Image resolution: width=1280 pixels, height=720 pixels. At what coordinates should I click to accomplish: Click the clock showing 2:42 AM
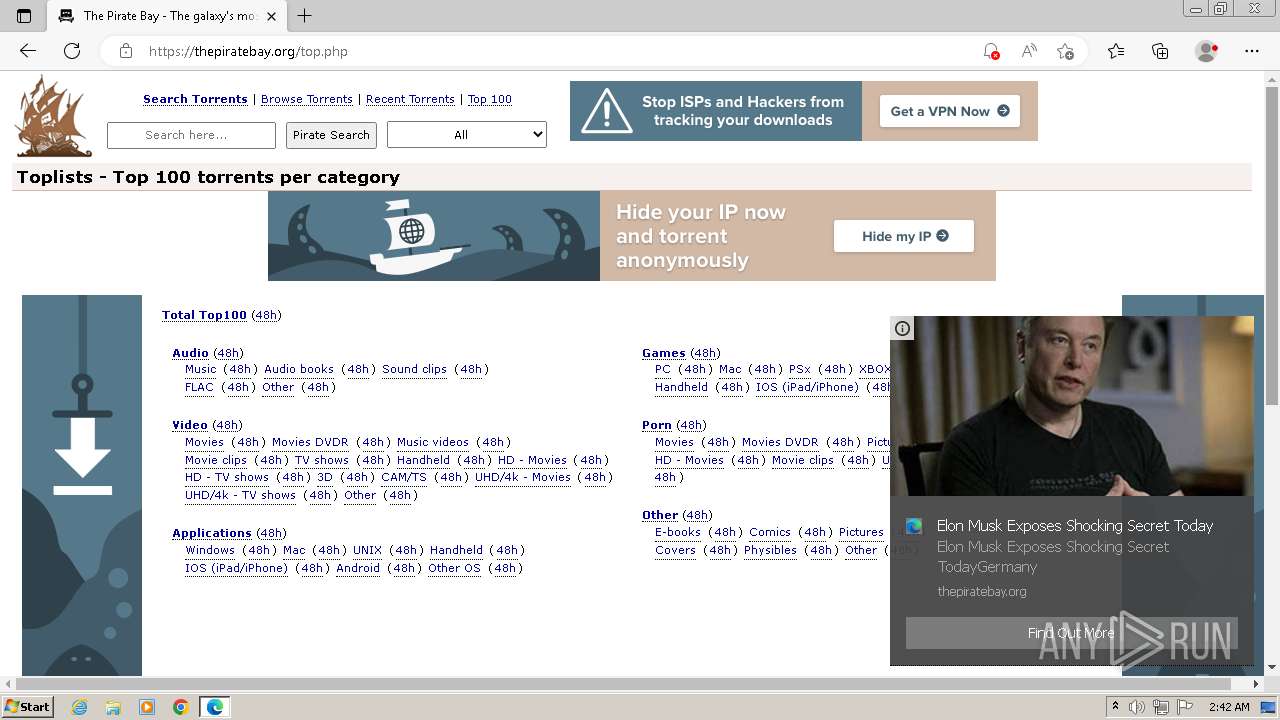(x=1229, y=707)
